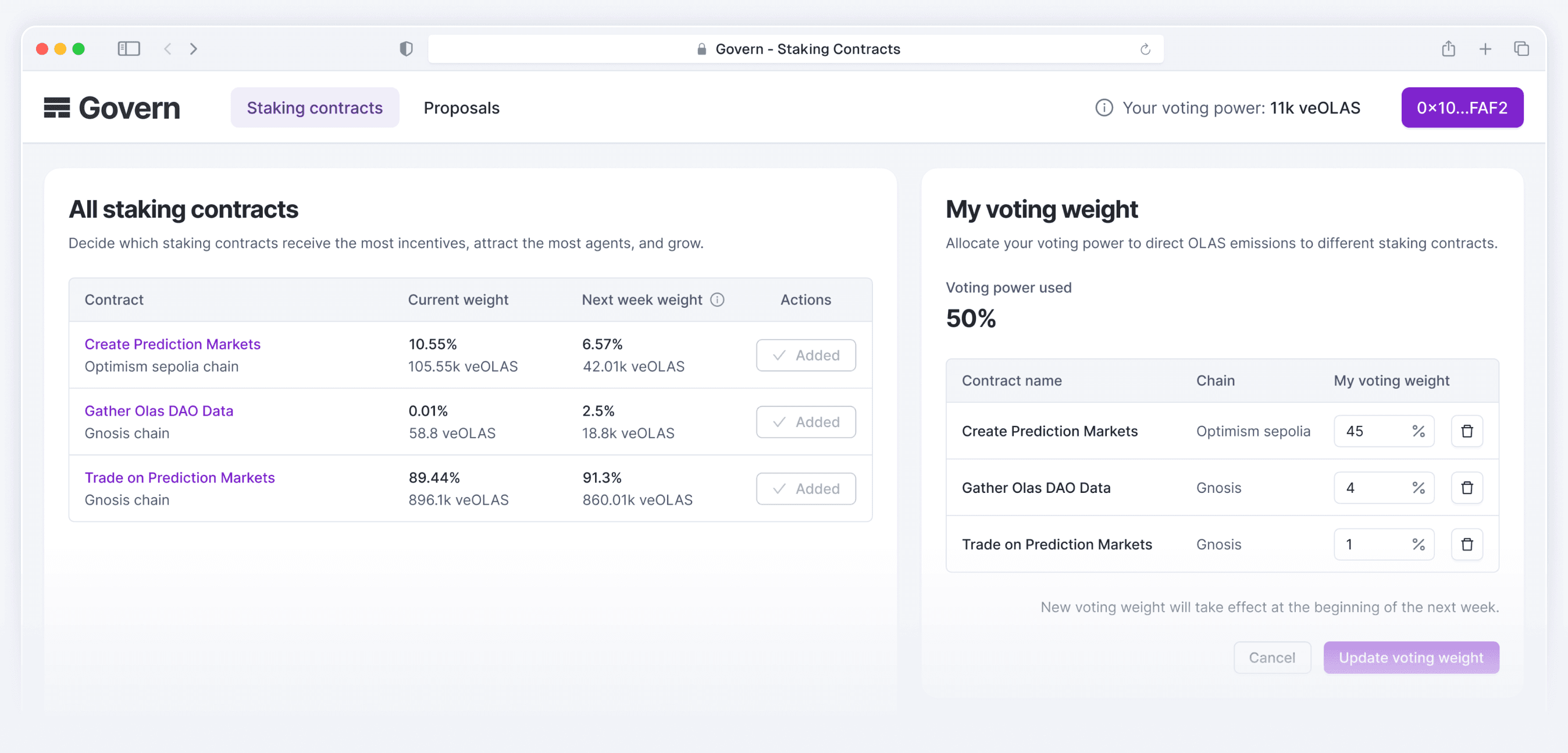This screenshot has height=753, width=1568.
Task: Click Update voting weight button
Action: tap(1410, 658)
